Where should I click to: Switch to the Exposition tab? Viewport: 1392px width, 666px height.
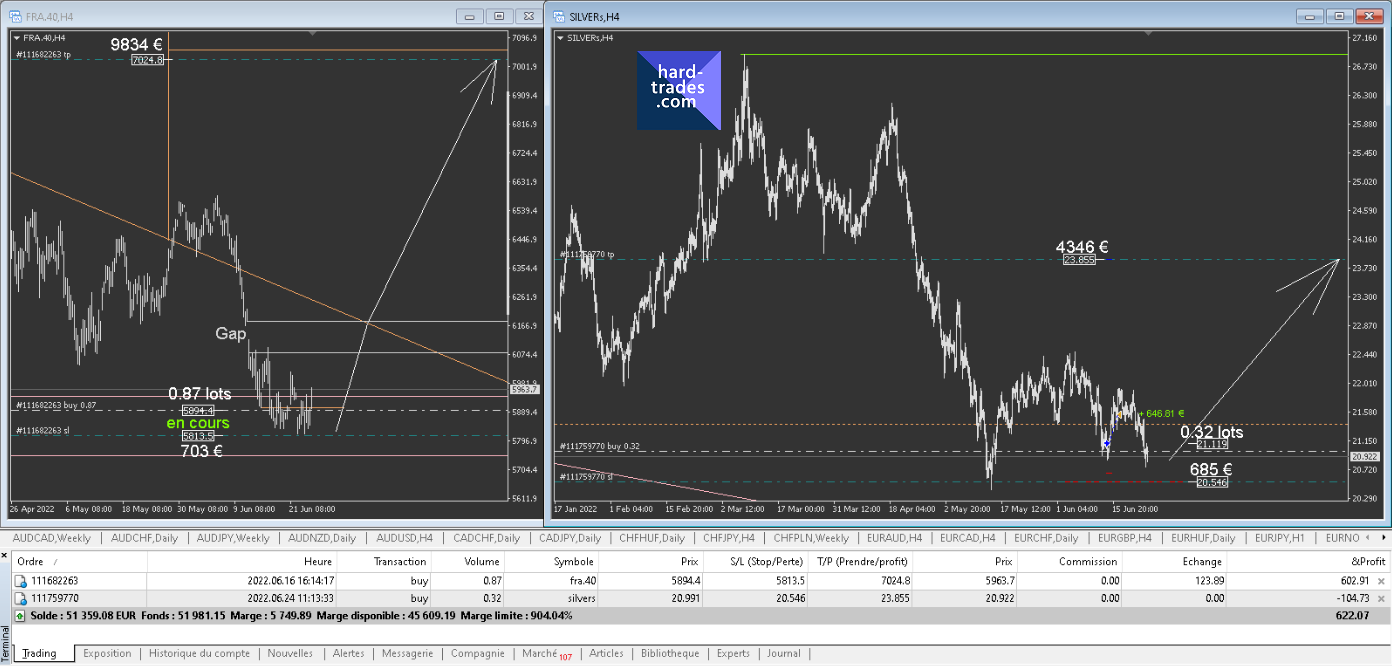pyautogui.click(x=107, y=653)
